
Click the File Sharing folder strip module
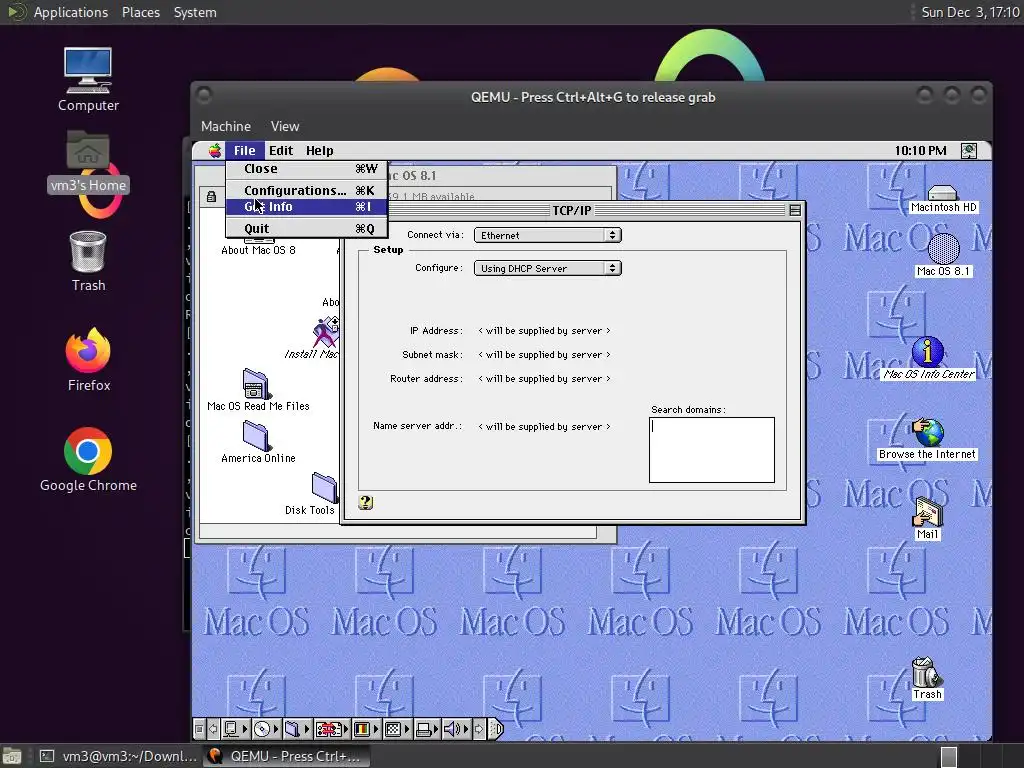298,729
